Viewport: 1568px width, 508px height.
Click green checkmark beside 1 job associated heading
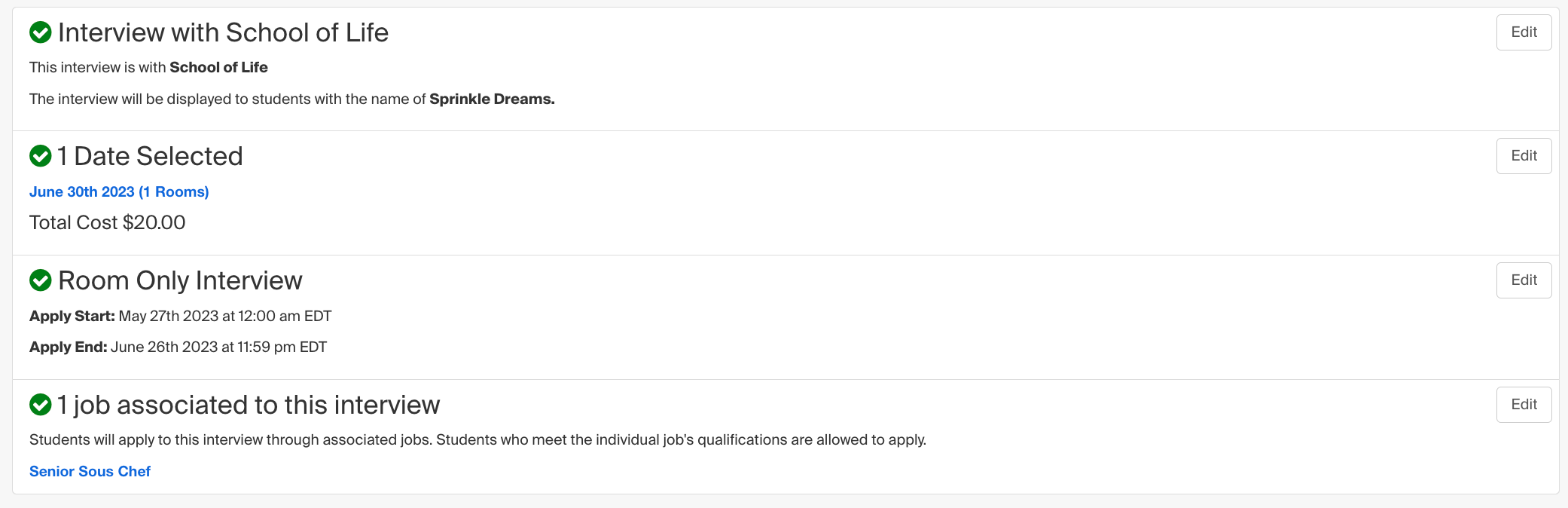pos(40,405)
